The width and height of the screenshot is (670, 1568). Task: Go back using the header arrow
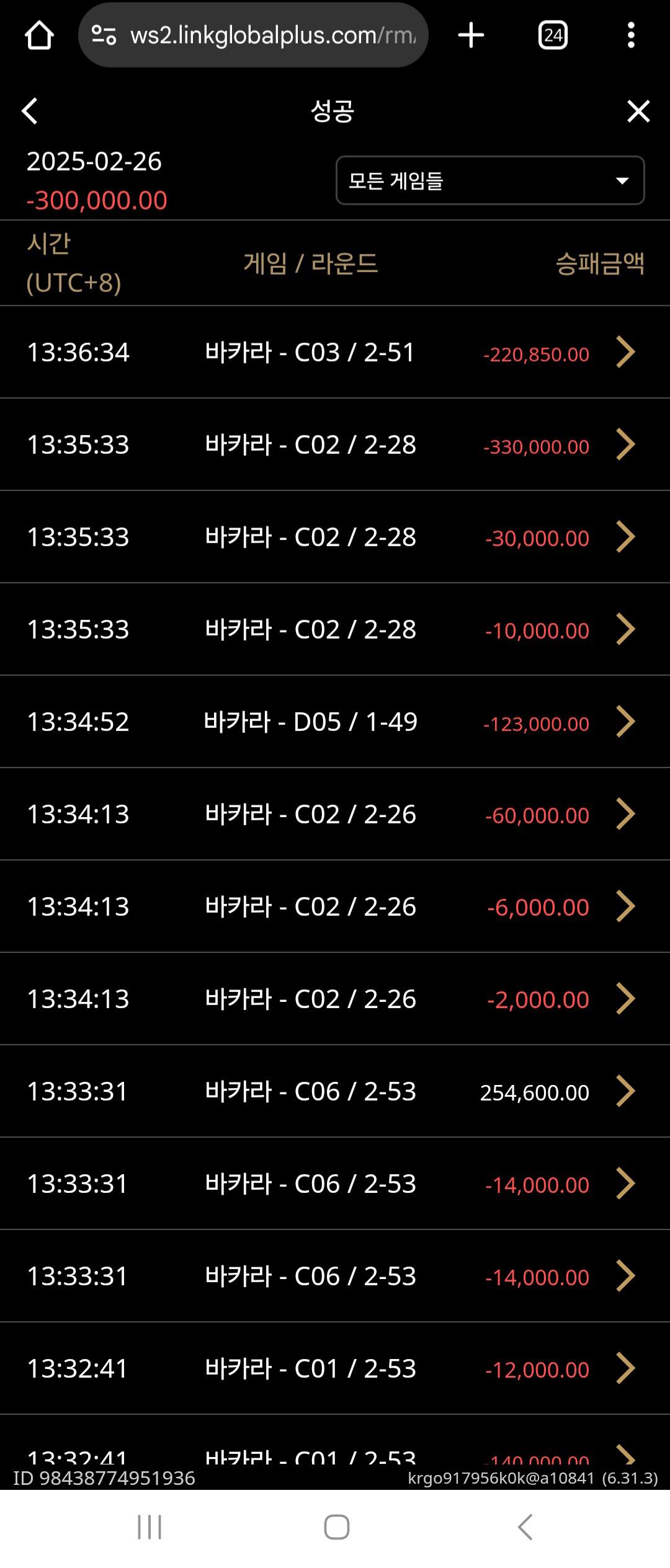click(30, 112)
